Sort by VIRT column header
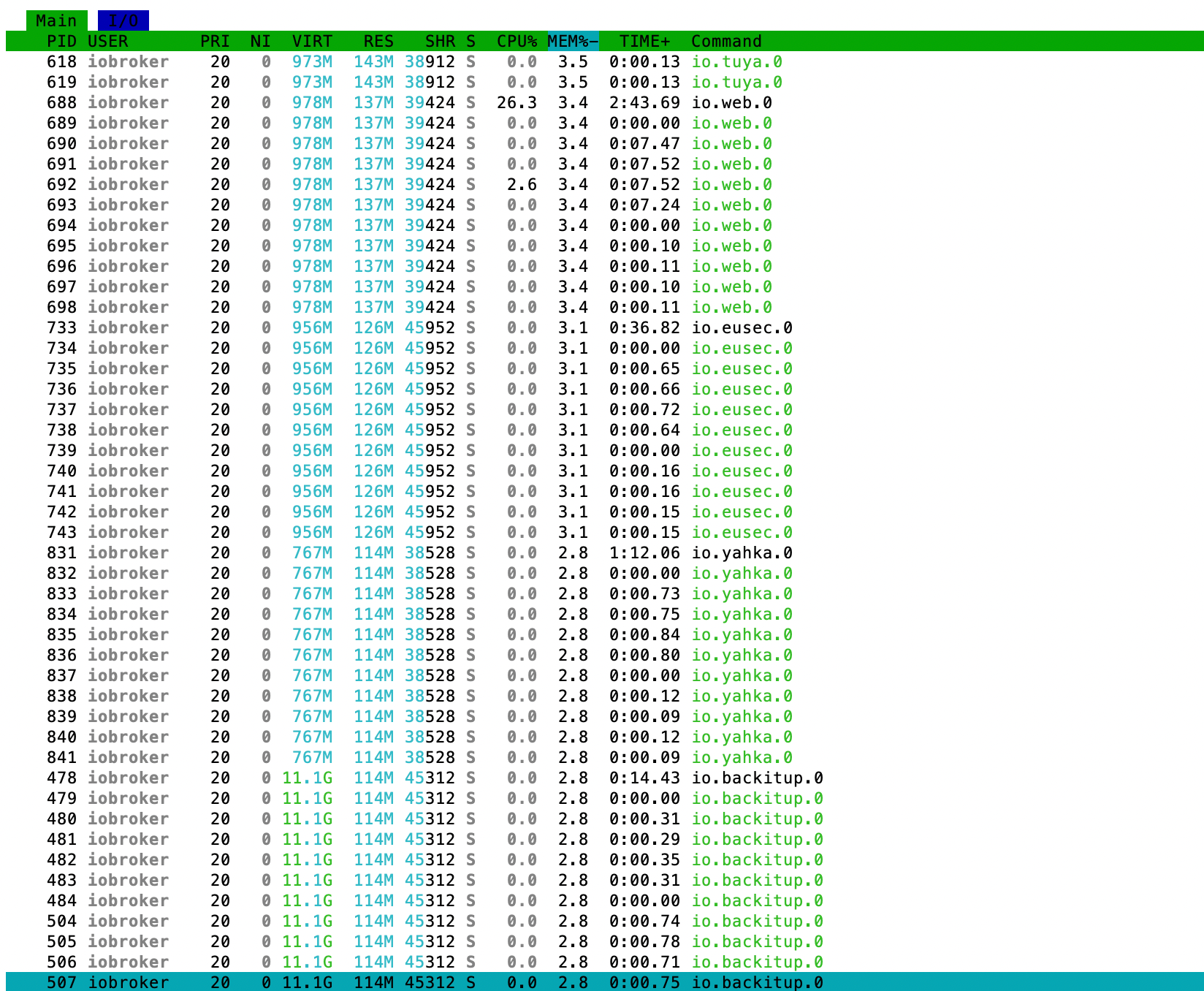1204x991 pixels. 312,41
